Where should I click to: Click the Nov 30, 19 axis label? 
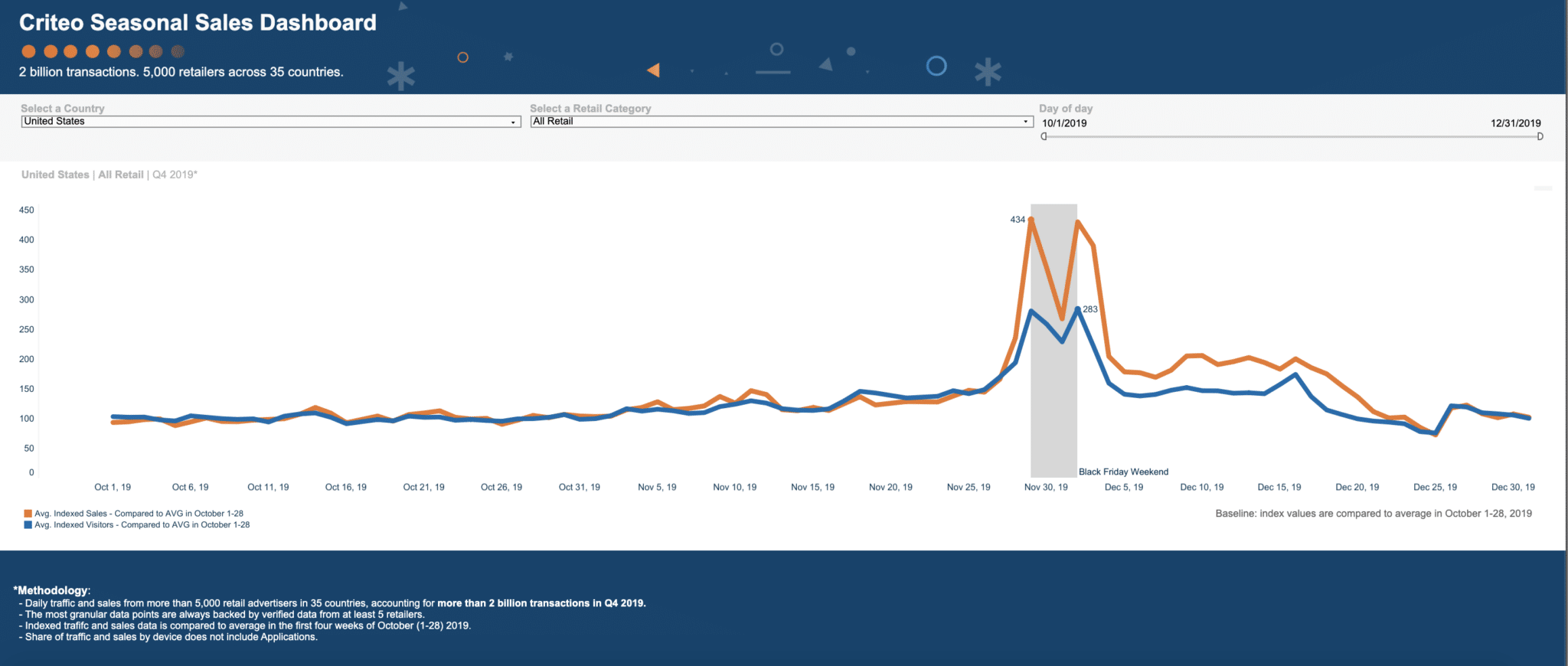pos(1046,487)
